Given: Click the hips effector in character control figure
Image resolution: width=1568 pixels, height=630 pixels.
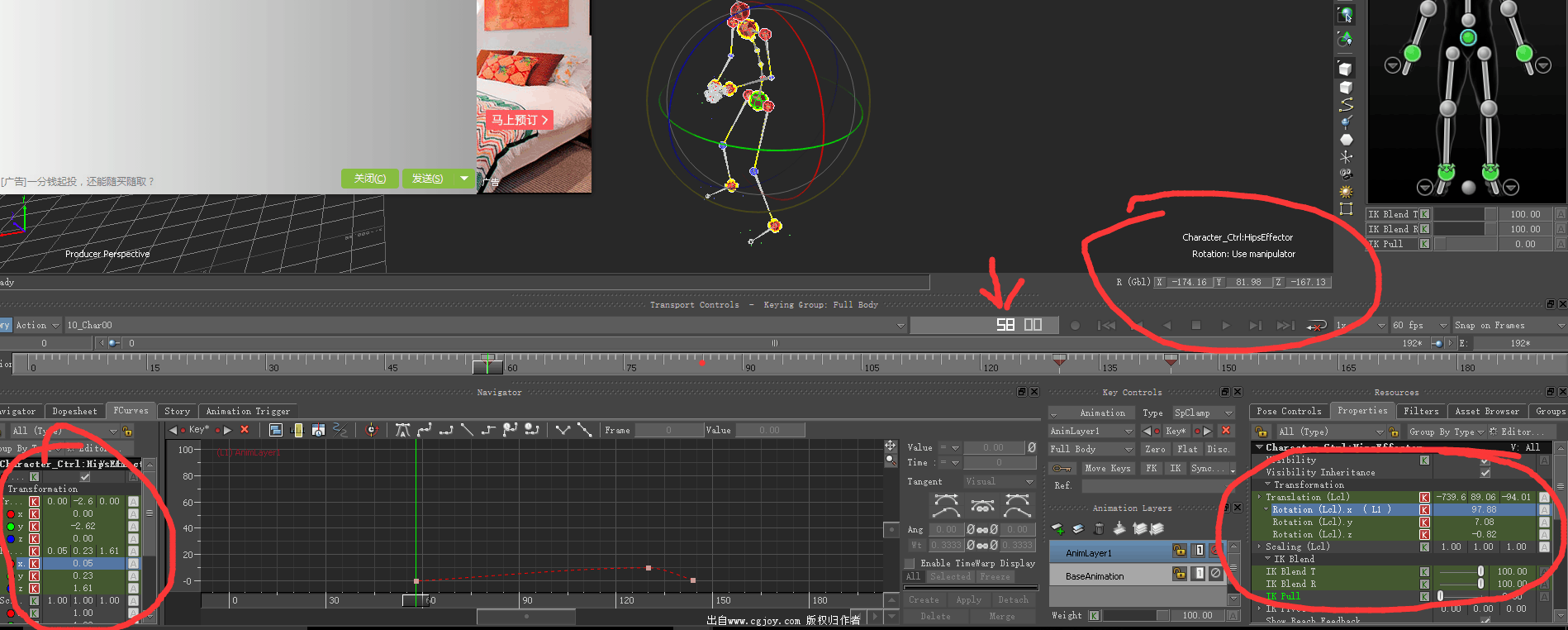Looking at the screenshot, I should [1468, 37].
